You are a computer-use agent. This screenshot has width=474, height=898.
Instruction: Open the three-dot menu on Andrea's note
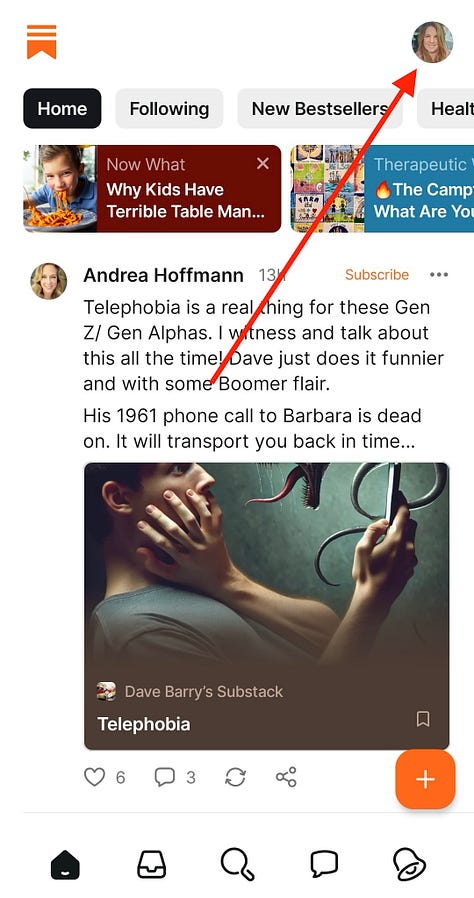pyautogui.click(x=439, y=275)
